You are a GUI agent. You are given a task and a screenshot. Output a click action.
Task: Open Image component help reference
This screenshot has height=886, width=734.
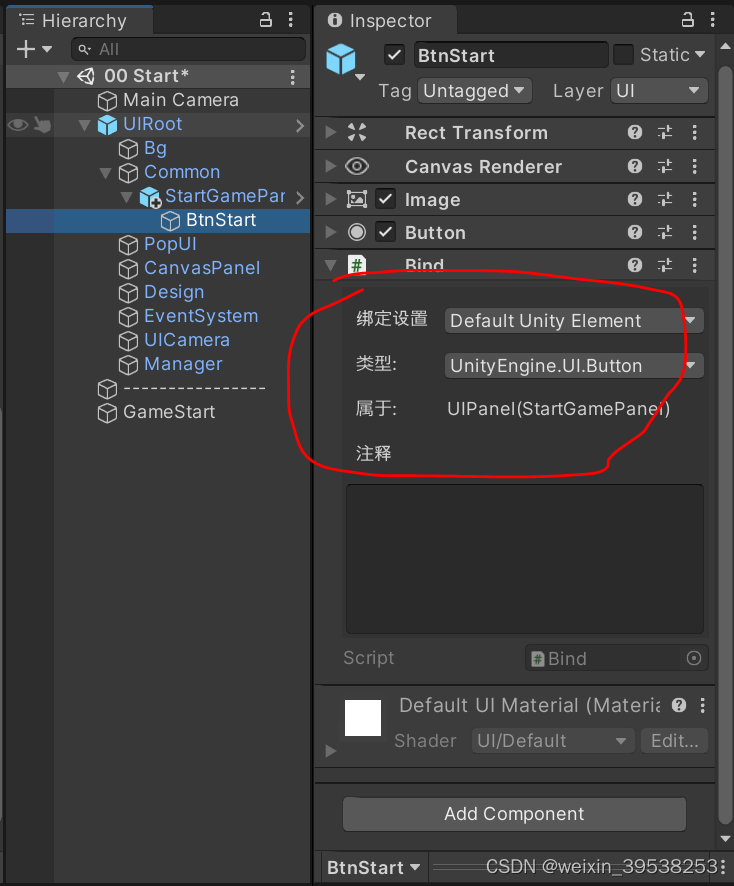[635, 199]
